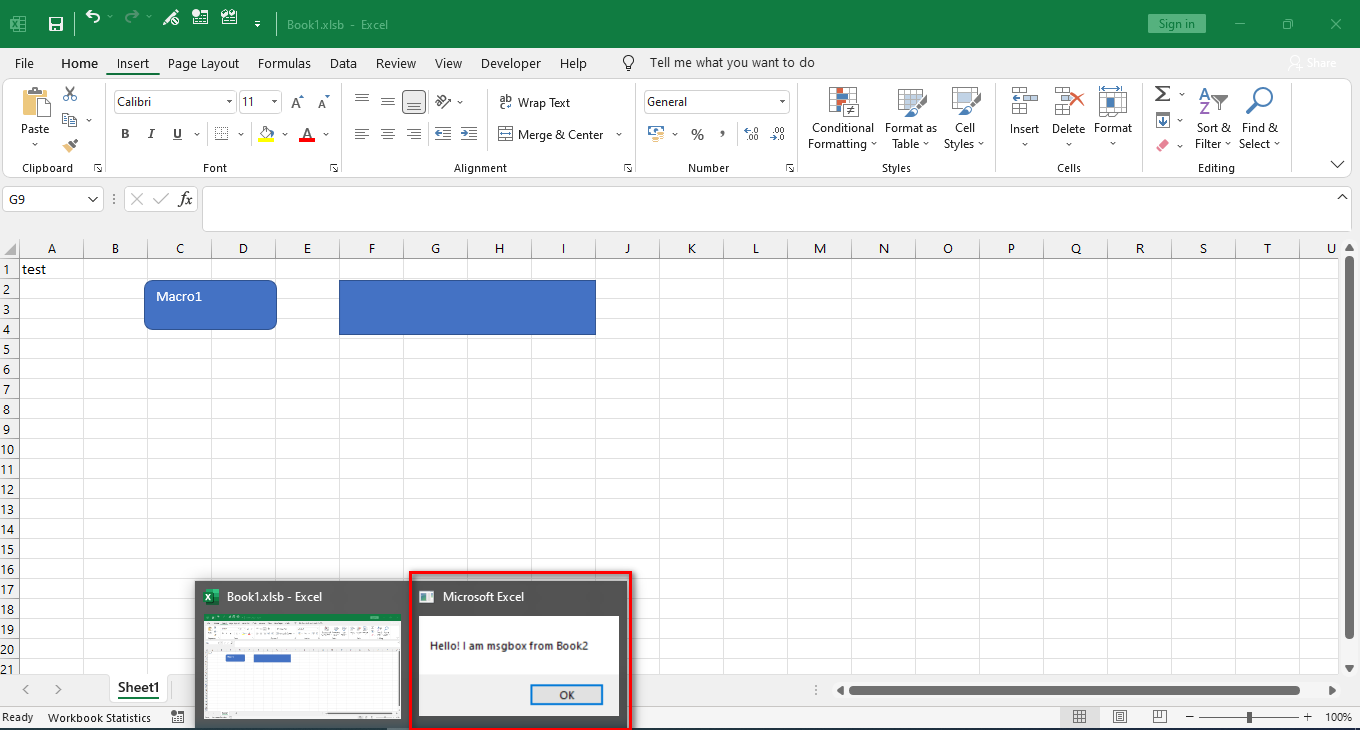The height and width of the screenshot is (730, 1360).
Task: Open the File tab
Action: (24, 63)
